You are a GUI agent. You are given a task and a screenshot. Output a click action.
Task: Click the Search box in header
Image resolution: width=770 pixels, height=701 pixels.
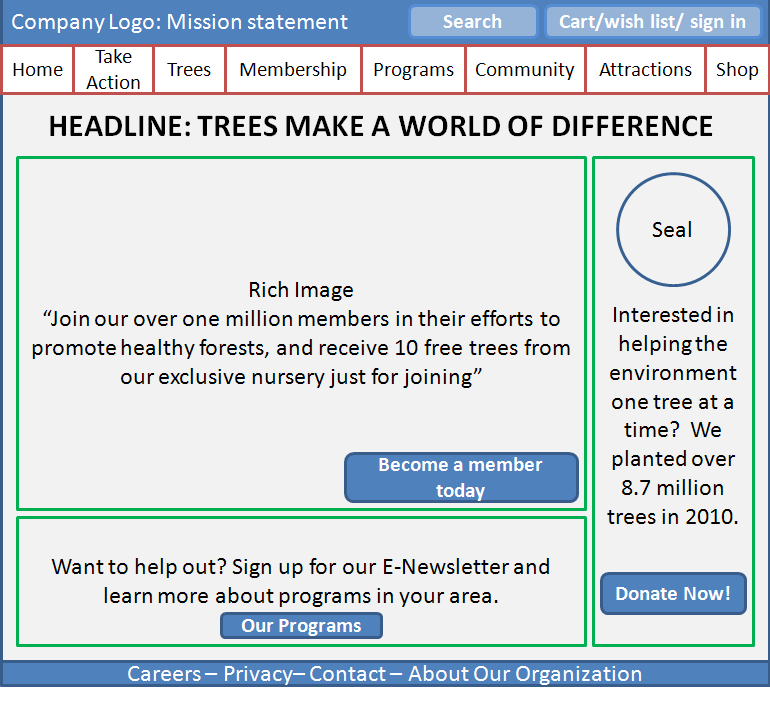(473, 22)
